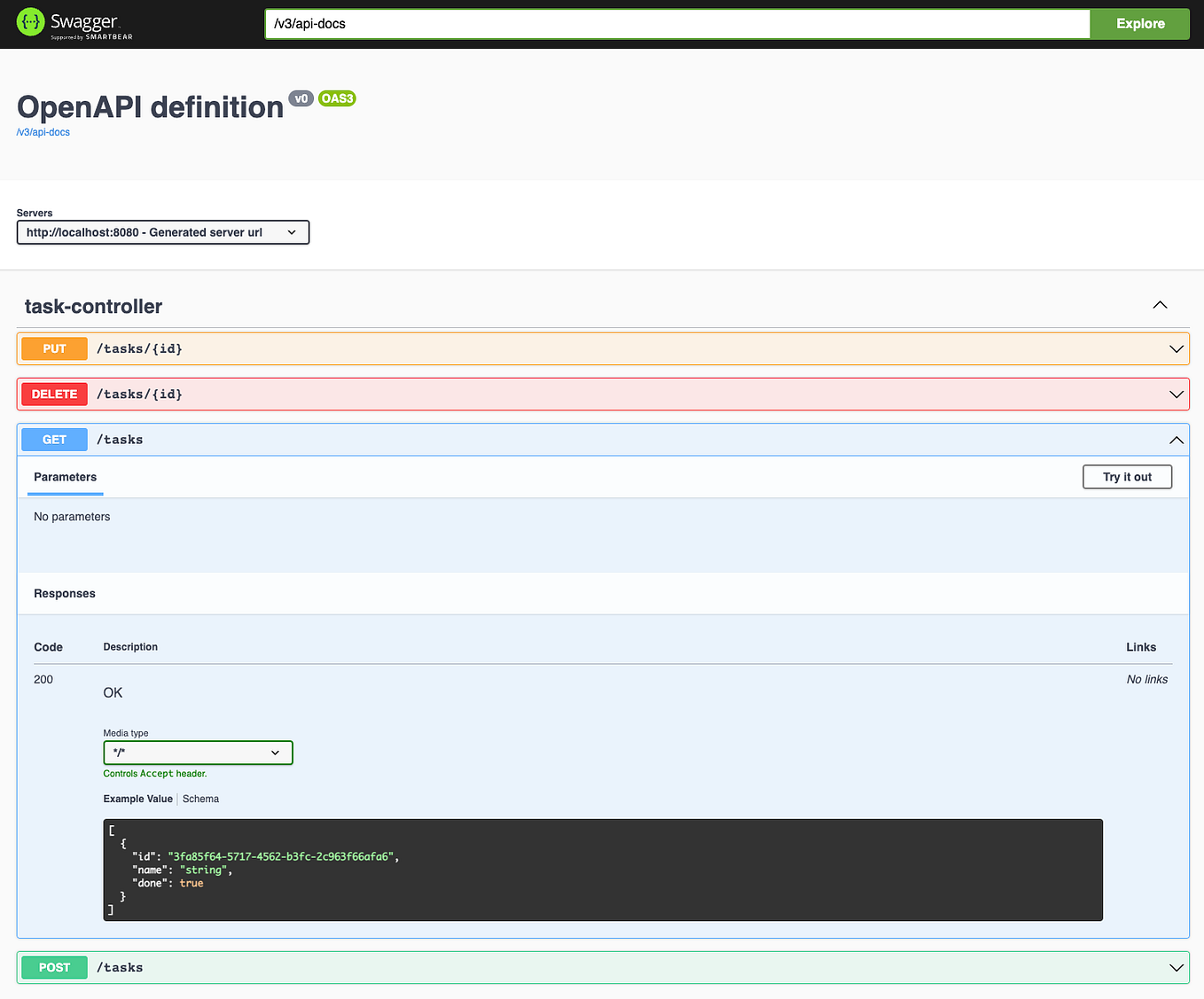Viewport: 1204px width, 999px height.
Task: Open the Servers dropdown
Action: tap(162, 231)
